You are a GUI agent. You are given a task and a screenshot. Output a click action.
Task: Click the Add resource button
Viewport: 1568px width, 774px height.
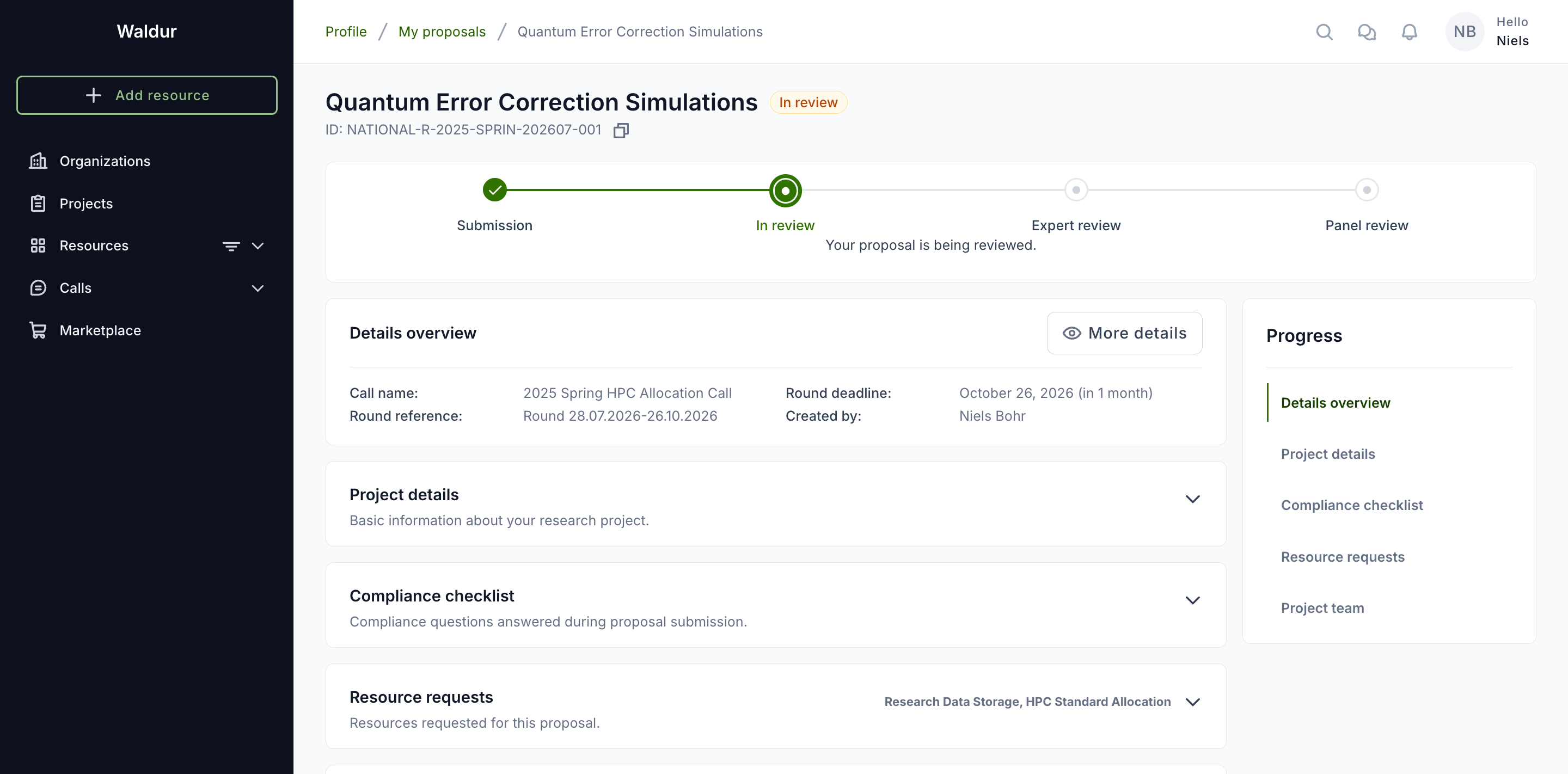tap(146, 95)
